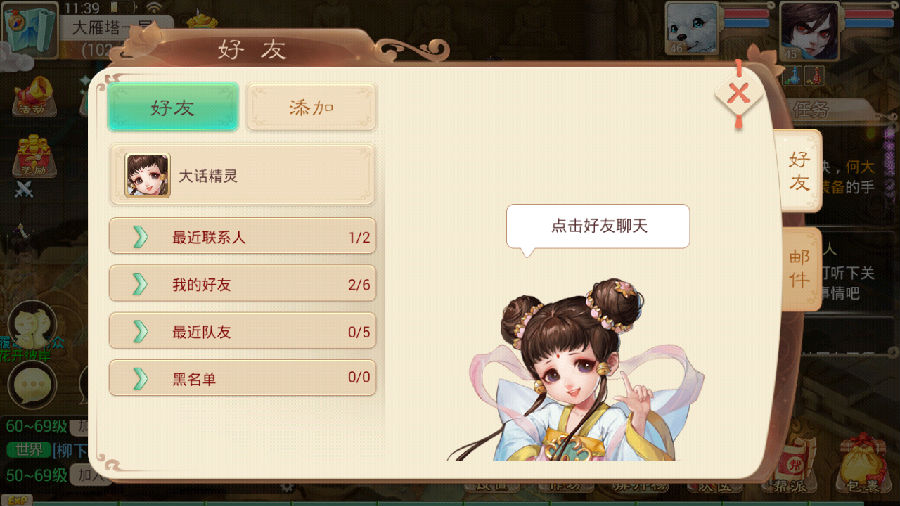Expand the 黑名单 blacklist group
The image size is (900, 506).
click(x=242, y=378)
